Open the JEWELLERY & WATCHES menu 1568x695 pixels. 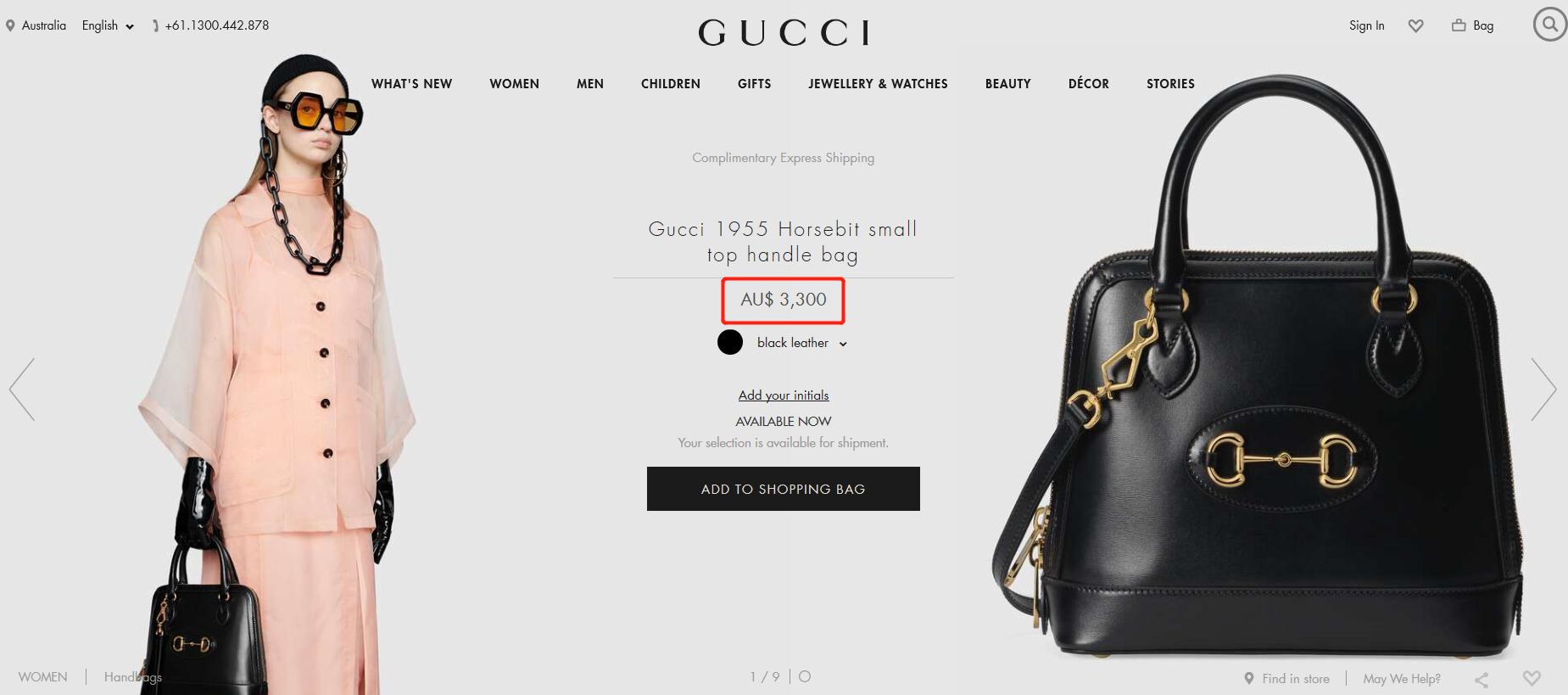coord(878,83)
